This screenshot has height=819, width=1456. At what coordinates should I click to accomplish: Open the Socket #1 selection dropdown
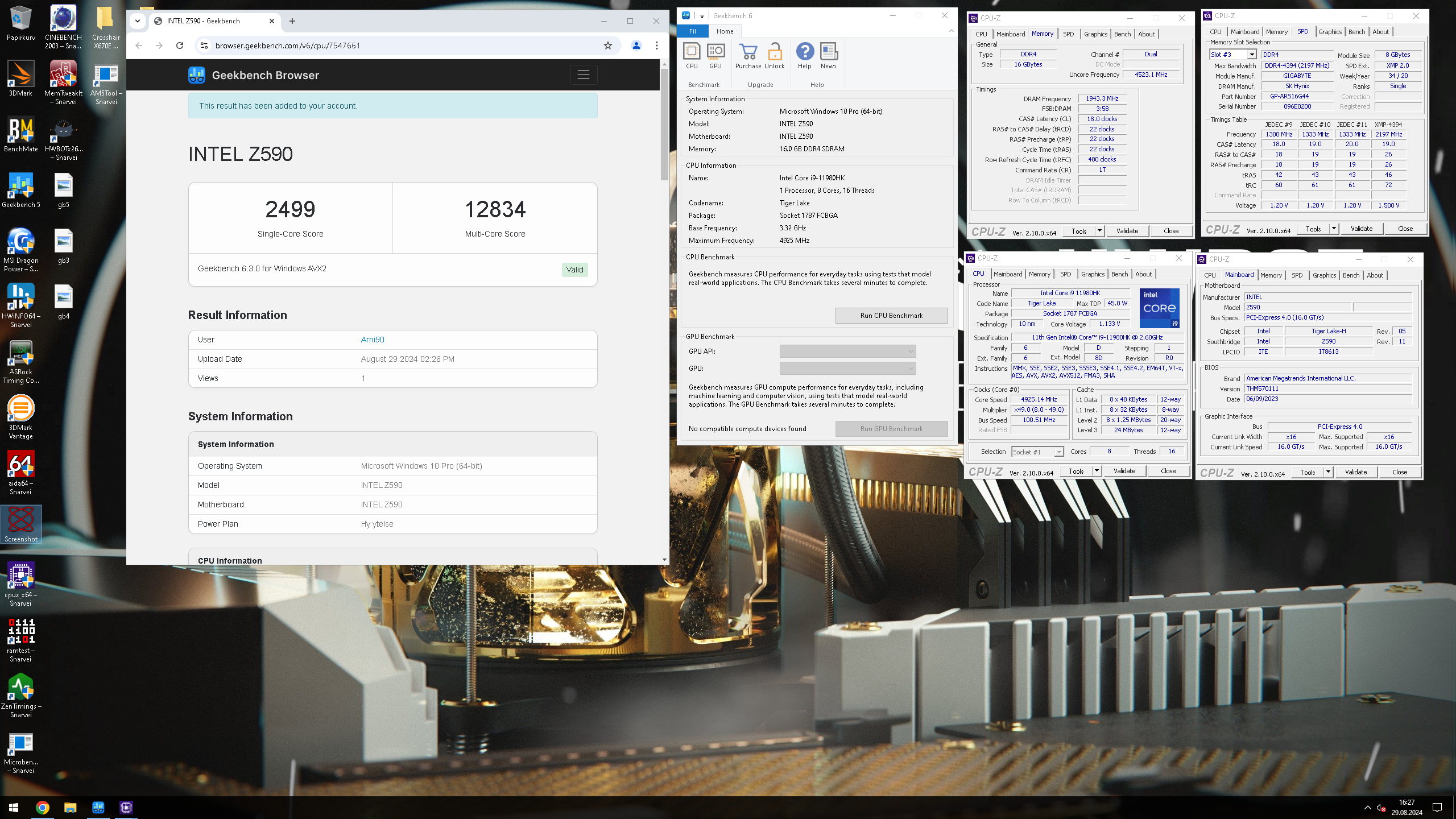(x=1037, y=452)
